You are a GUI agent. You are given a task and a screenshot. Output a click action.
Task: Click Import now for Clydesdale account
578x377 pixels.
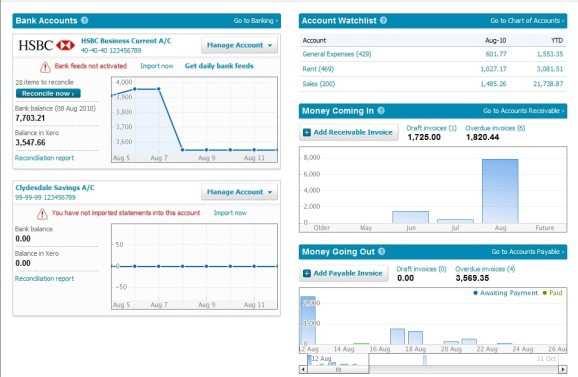coord(230,213)
